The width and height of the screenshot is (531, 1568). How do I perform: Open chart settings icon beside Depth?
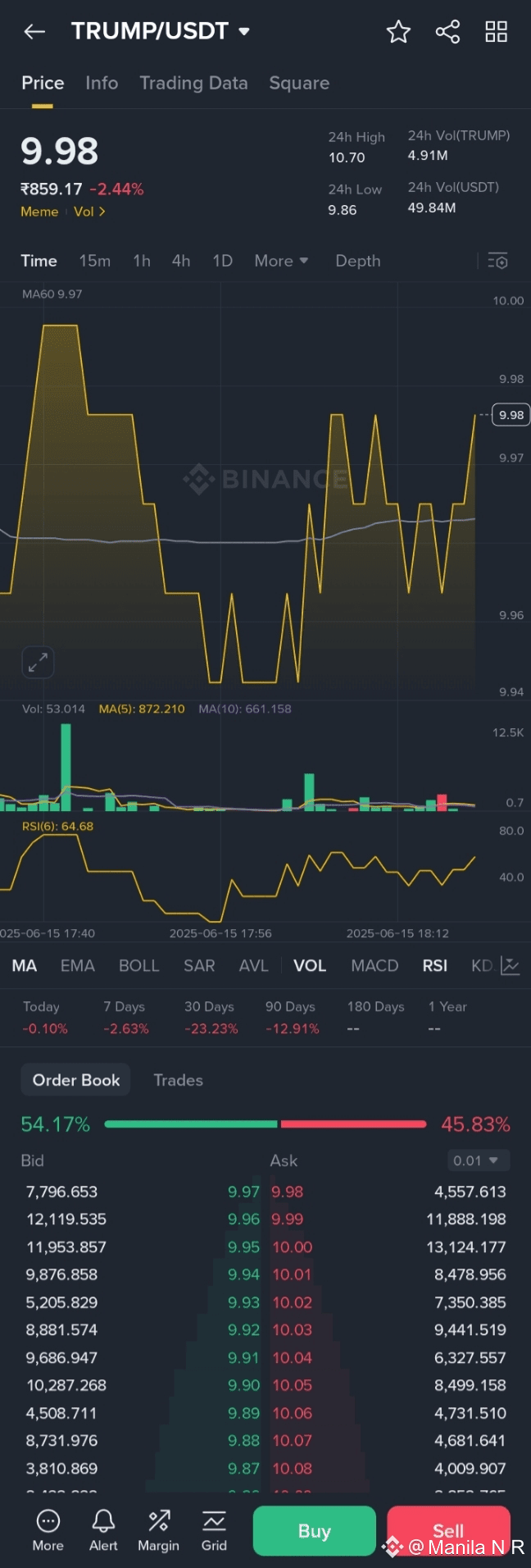[498, 261]
